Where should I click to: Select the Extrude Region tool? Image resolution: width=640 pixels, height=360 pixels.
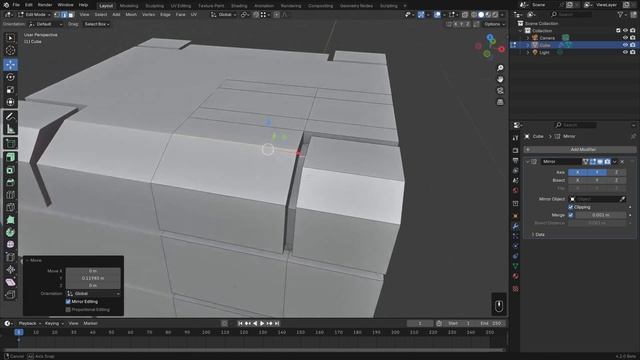10,157
